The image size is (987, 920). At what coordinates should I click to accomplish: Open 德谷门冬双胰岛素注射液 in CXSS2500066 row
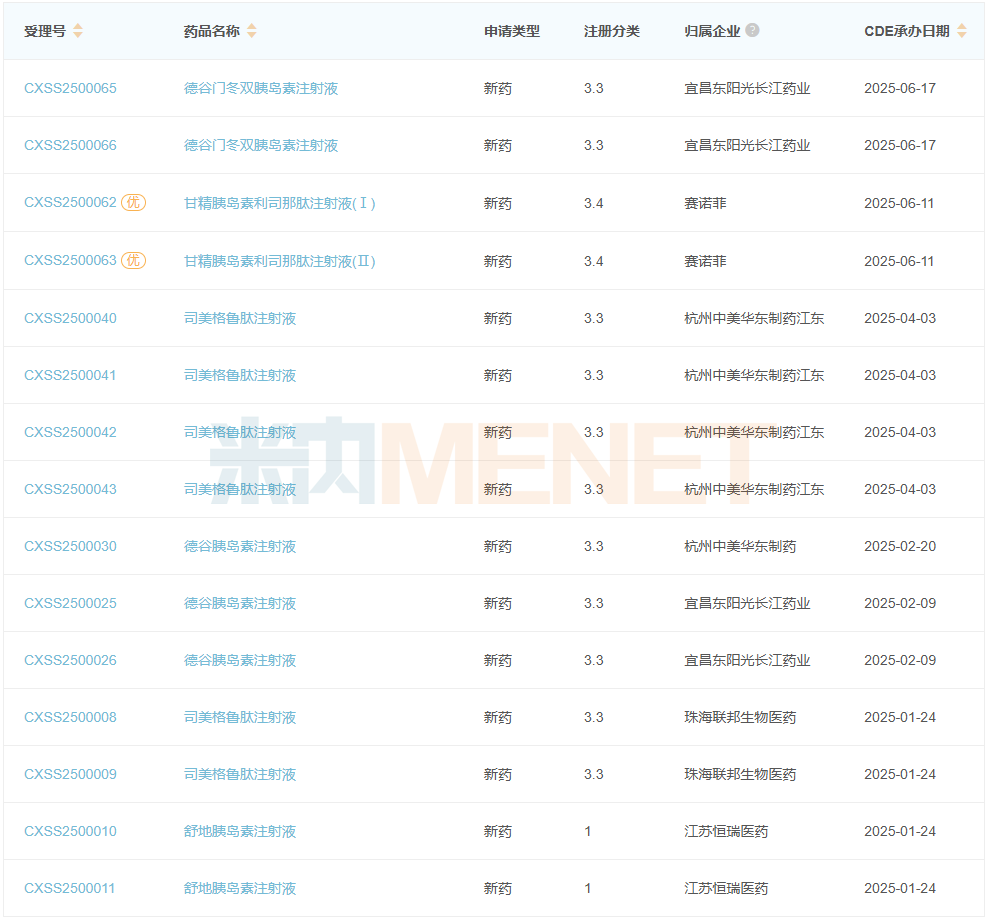pyautogui.click(x=261, y=145)
